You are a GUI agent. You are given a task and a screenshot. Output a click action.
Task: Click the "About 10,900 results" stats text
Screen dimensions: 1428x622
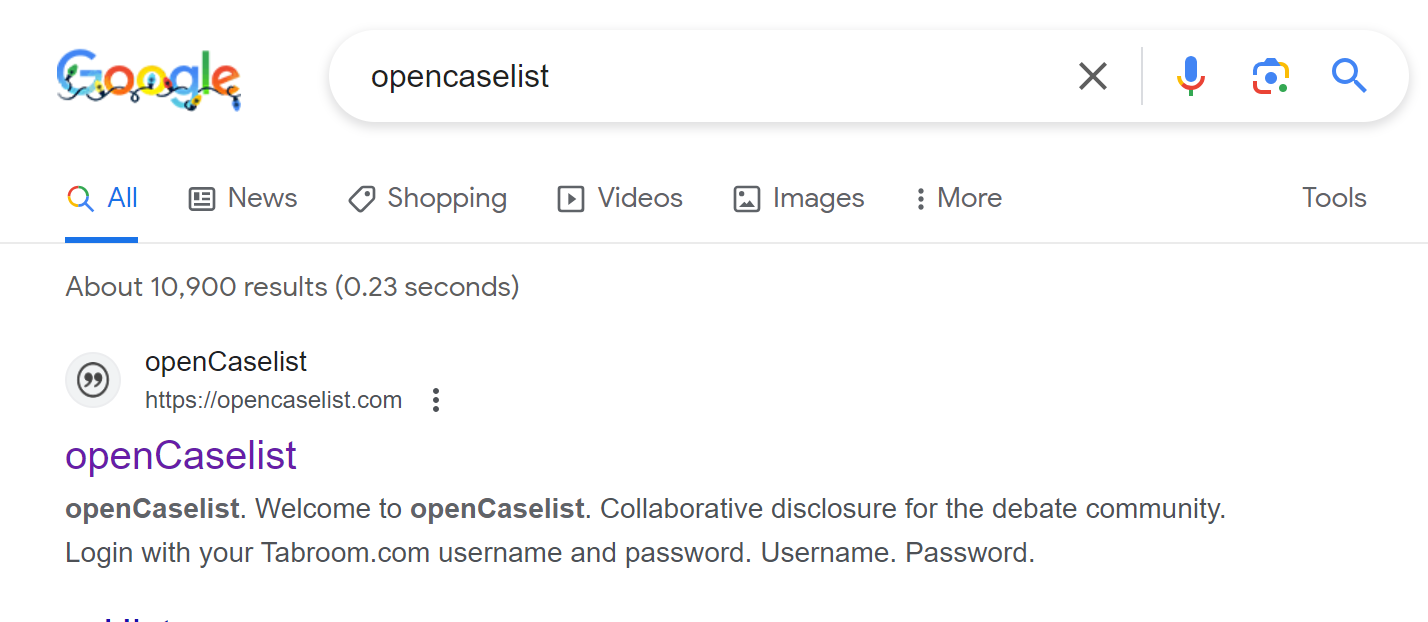point(292,287)
